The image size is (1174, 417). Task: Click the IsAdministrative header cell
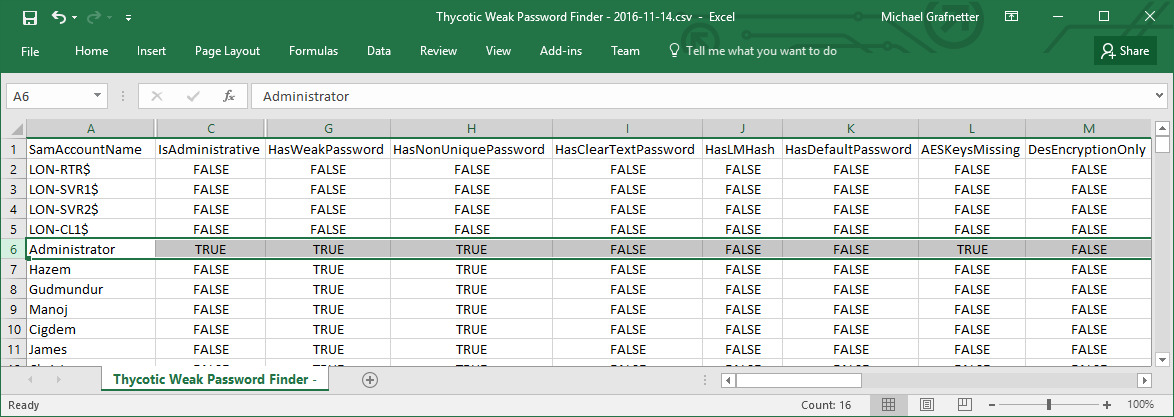point(210,150)
